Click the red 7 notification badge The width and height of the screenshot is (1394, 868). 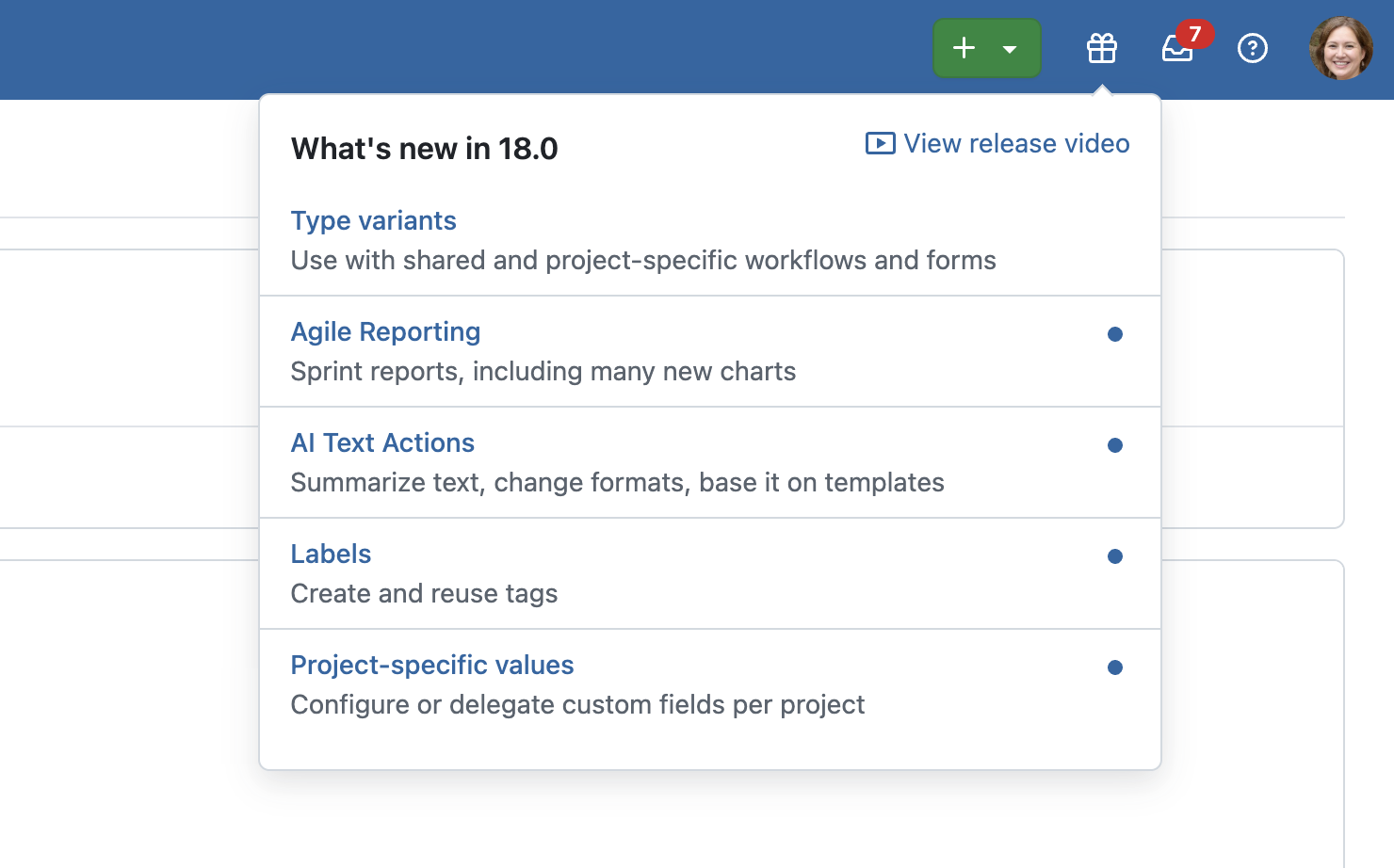click(x=1194, y=34)
